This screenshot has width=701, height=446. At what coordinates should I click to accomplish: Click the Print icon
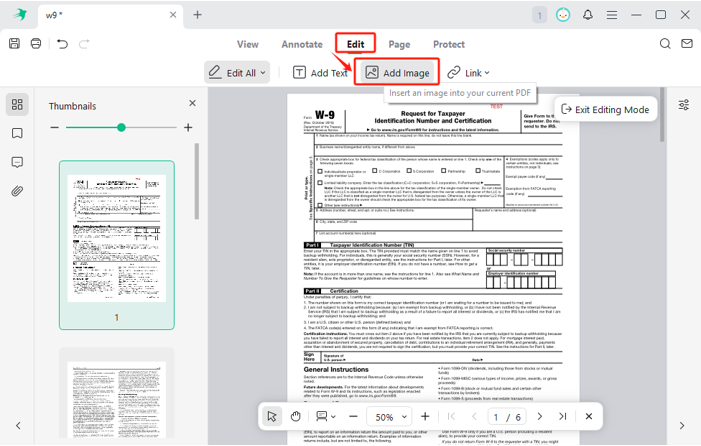[x=36, y=43]
